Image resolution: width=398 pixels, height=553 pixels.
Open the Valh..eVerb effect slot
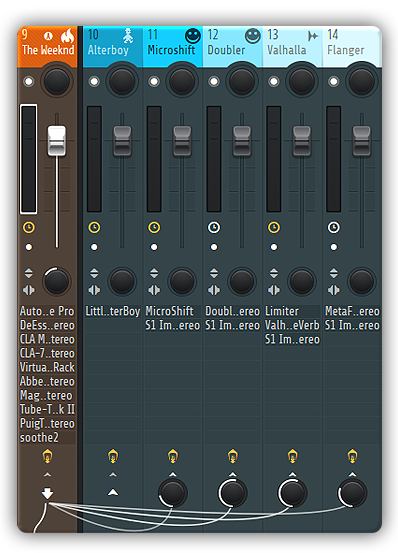[x=293, y=326]
